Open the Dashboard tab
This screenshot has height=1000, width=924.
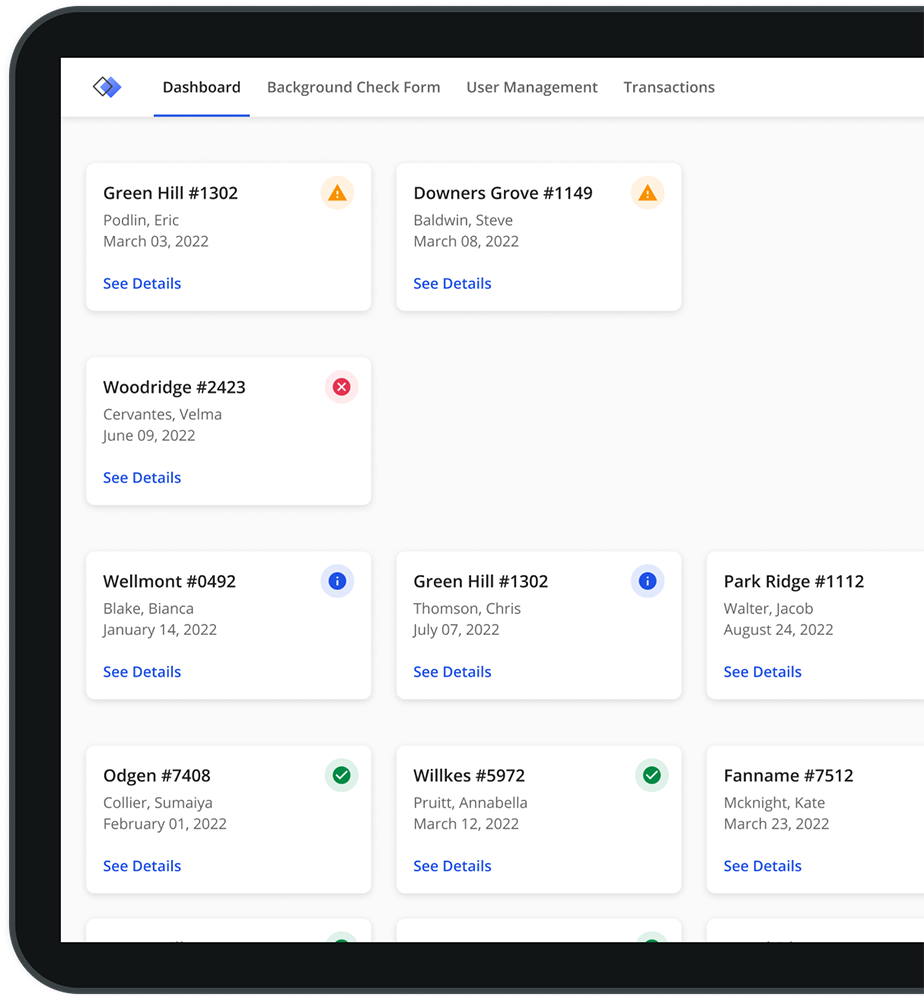pyautogui.click(x=202, y=87)
